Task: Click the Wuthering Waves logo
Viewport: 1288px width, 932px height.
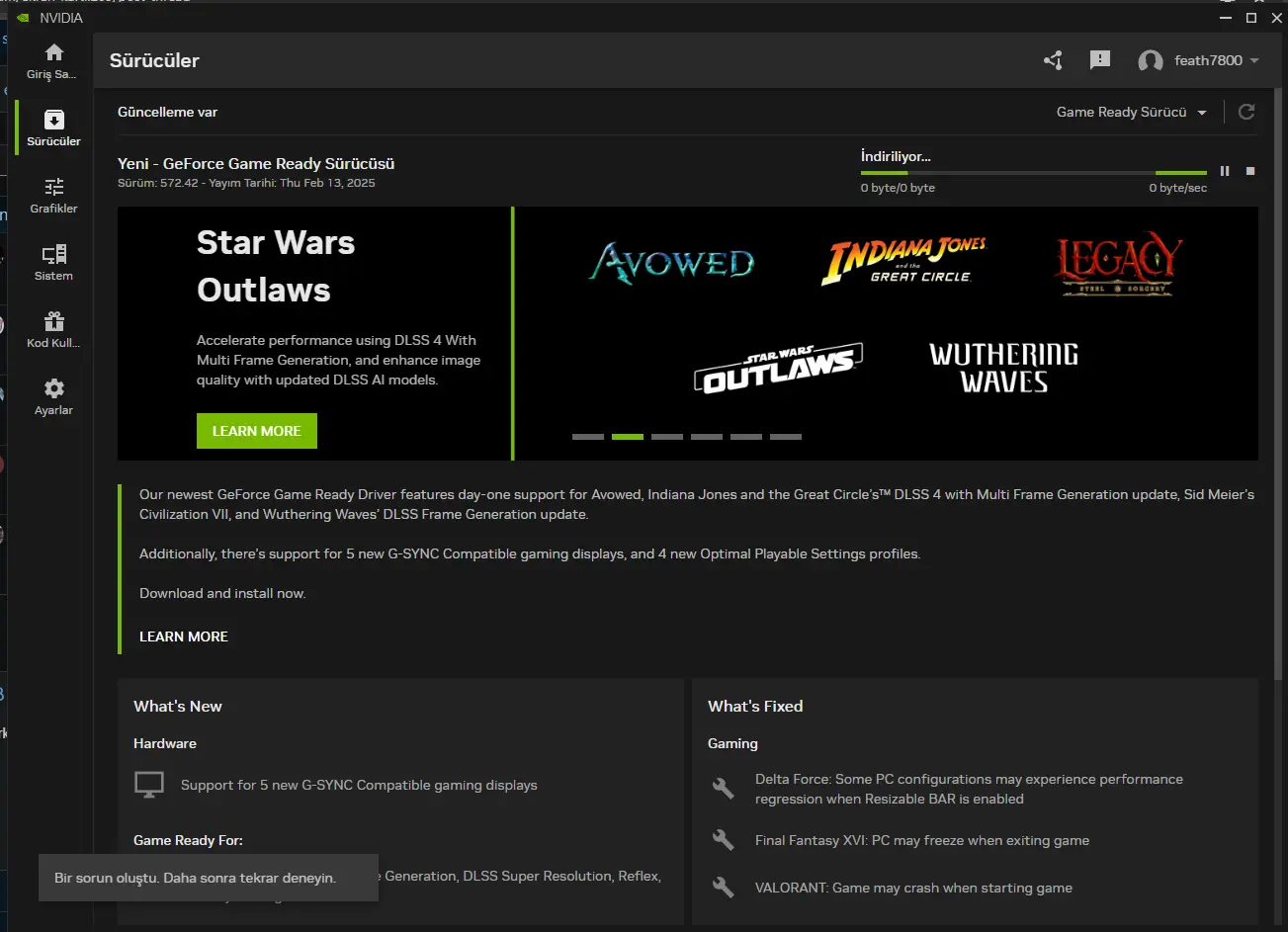Action: 1004,368
